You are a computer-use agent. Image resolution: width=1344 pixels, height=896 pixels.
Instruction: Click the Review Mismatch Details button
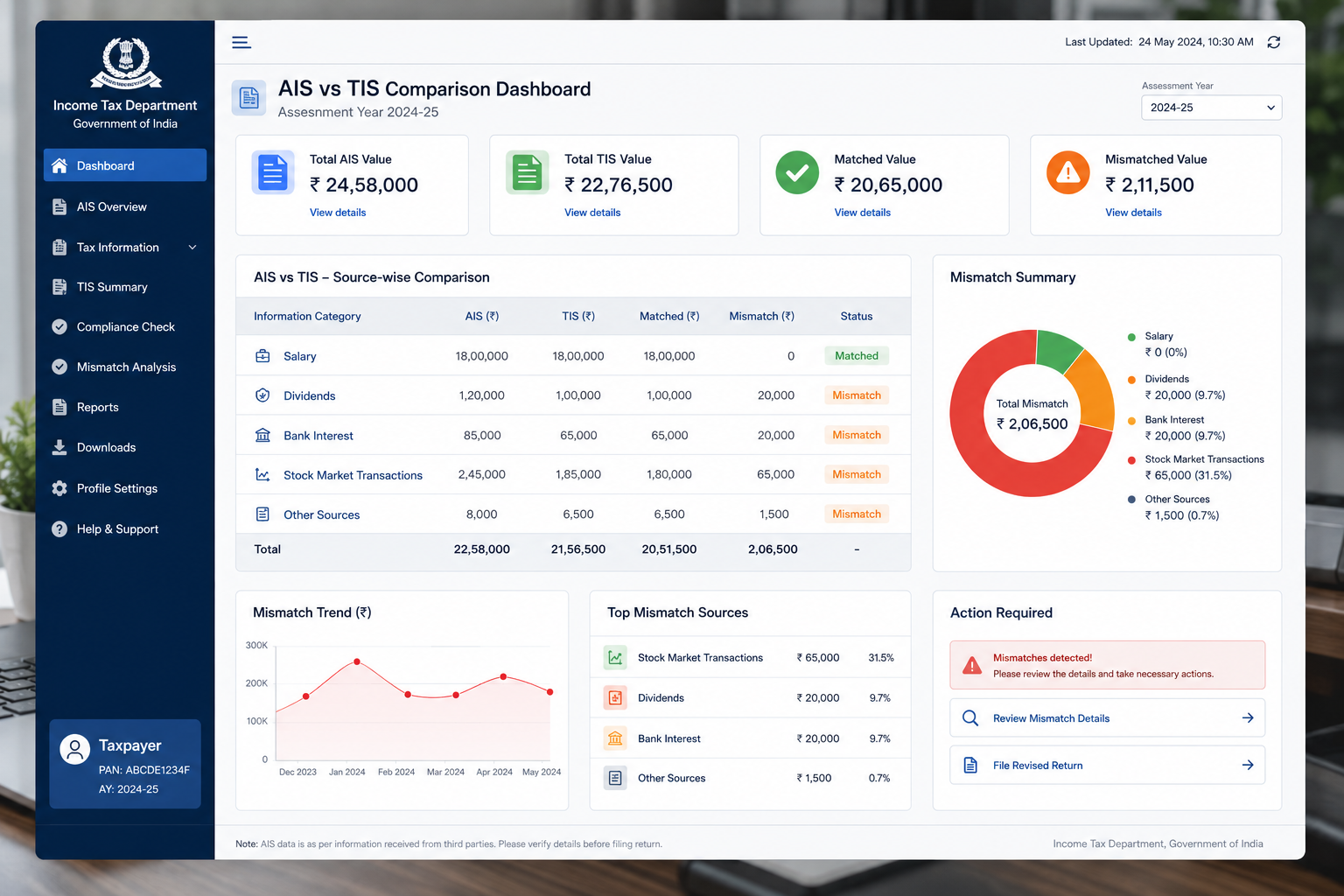(1108, 718)
